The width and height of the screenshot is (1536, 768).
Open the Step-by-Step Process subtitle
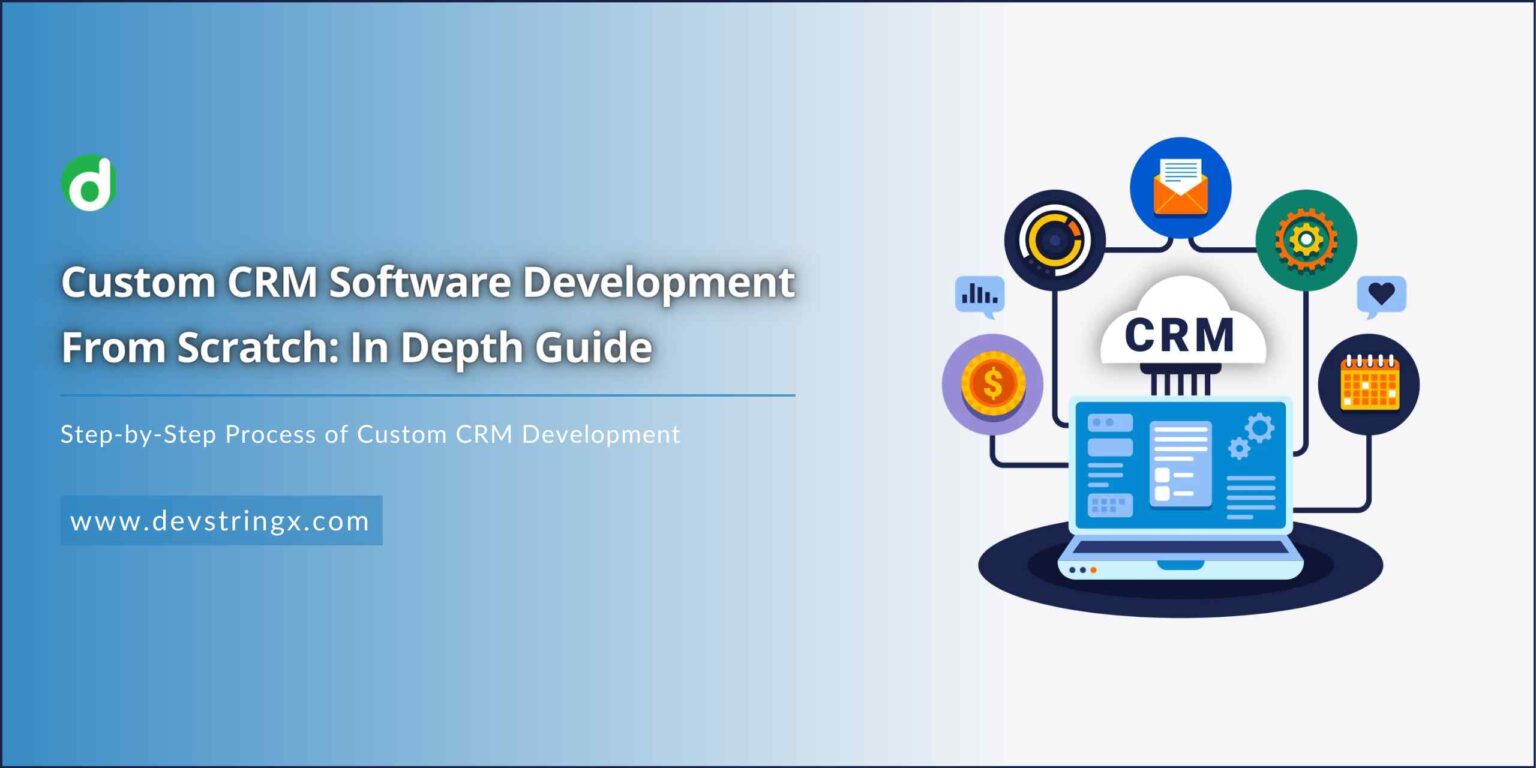click(x=370, y=434)
